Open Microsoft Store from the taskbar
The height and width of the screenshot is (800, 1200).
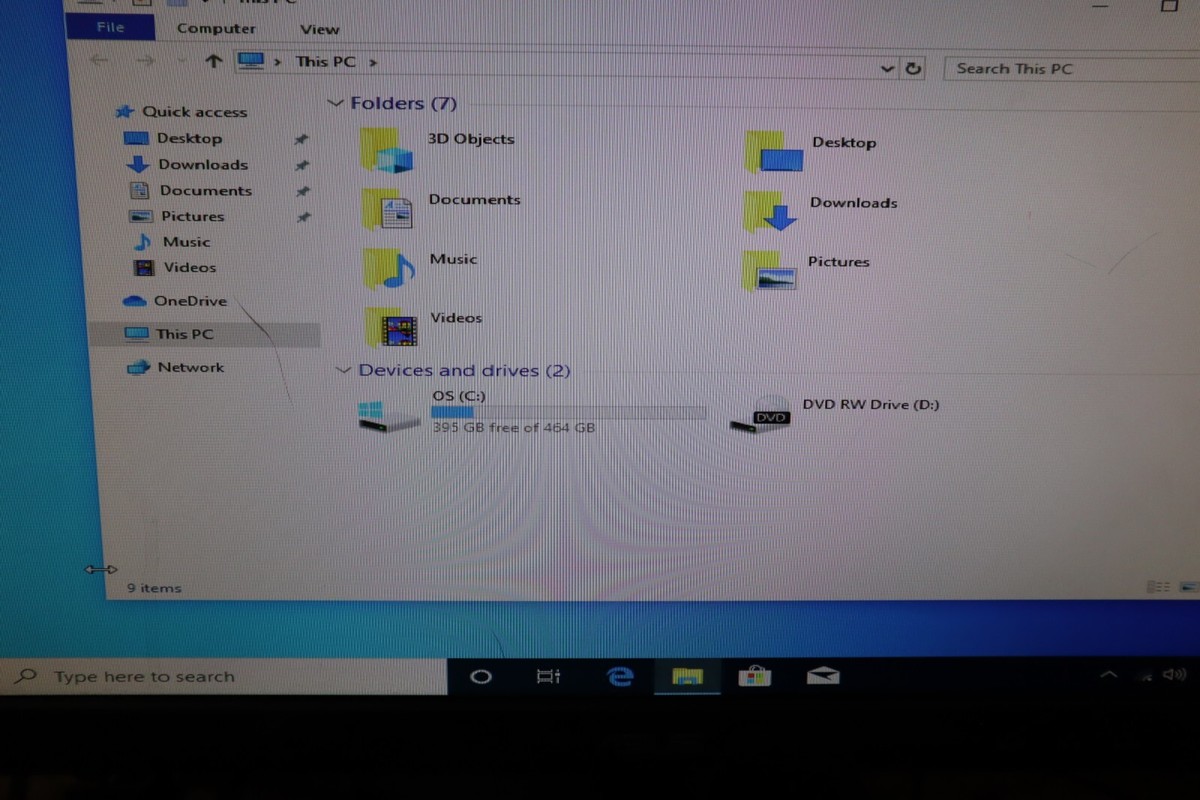tap(755, 677)
